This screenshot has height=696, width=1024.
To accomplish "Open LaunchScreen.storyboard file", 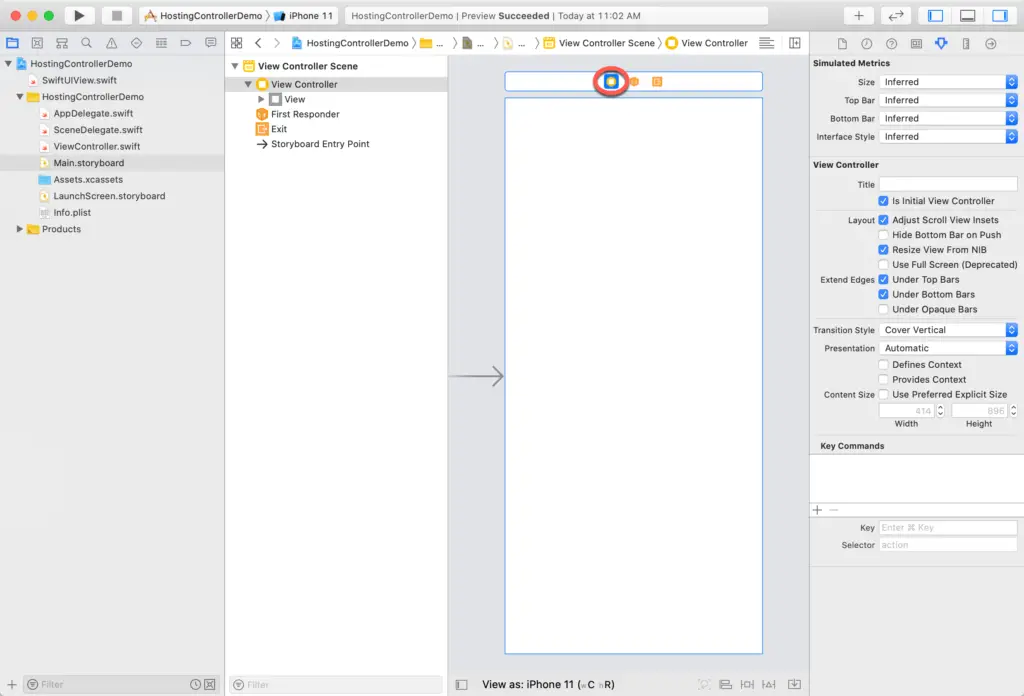I will click(x=109, y=196).
